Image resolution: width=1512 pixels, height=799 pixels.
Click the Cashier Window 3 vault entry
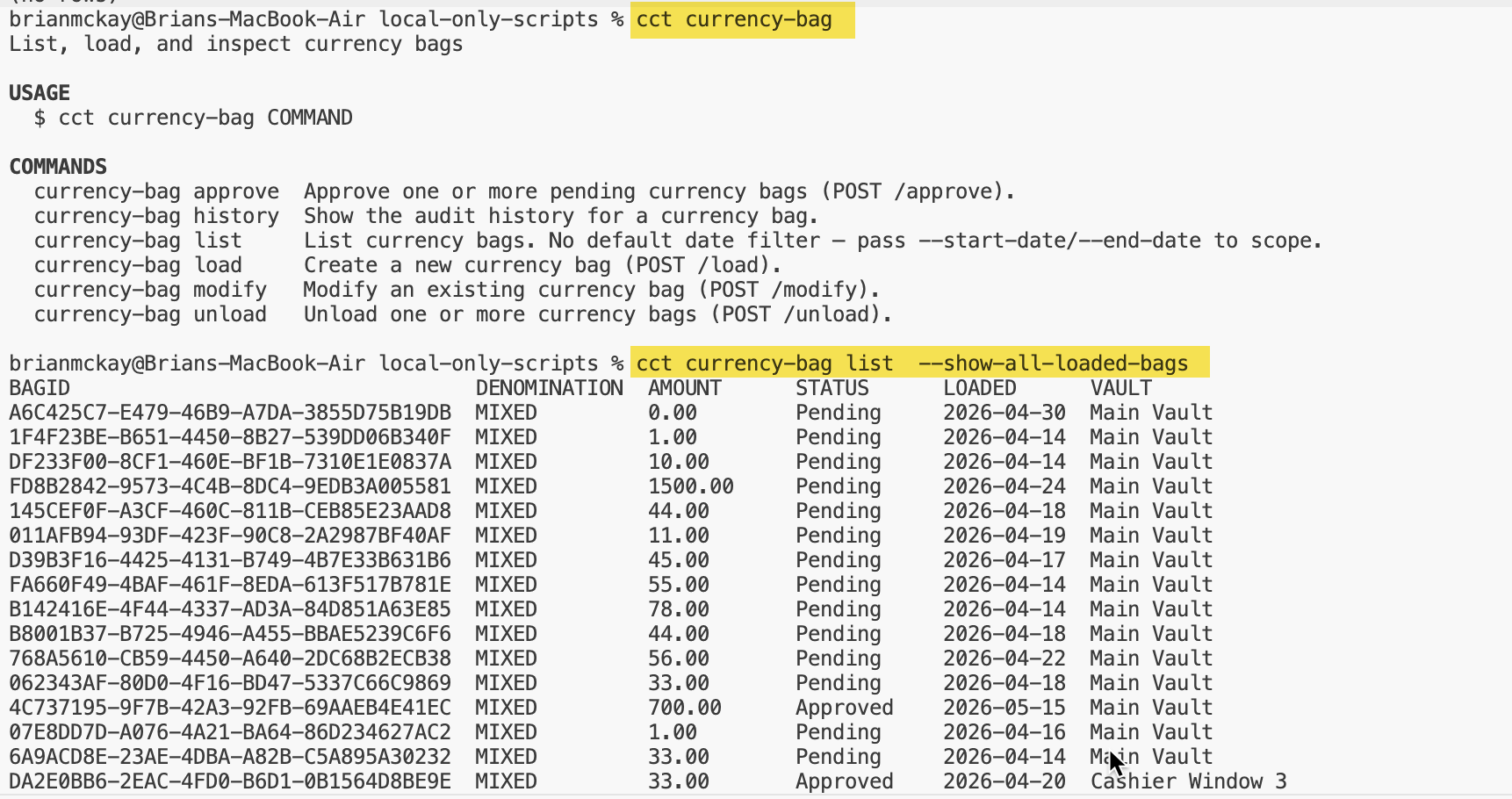pos(1189,781)
